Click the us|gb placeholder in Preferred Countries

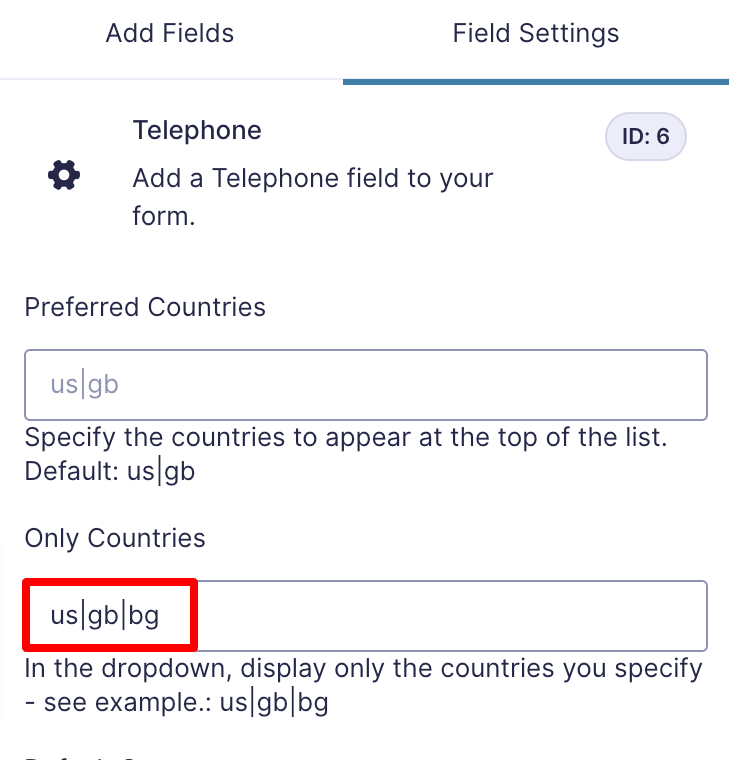(84, 385)
